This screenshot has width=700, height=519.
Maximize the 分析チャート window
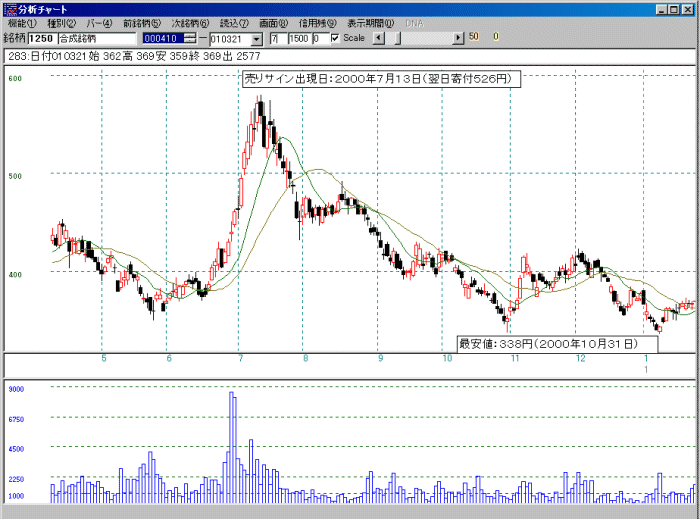pyautogui.click(x=675, y=8)
